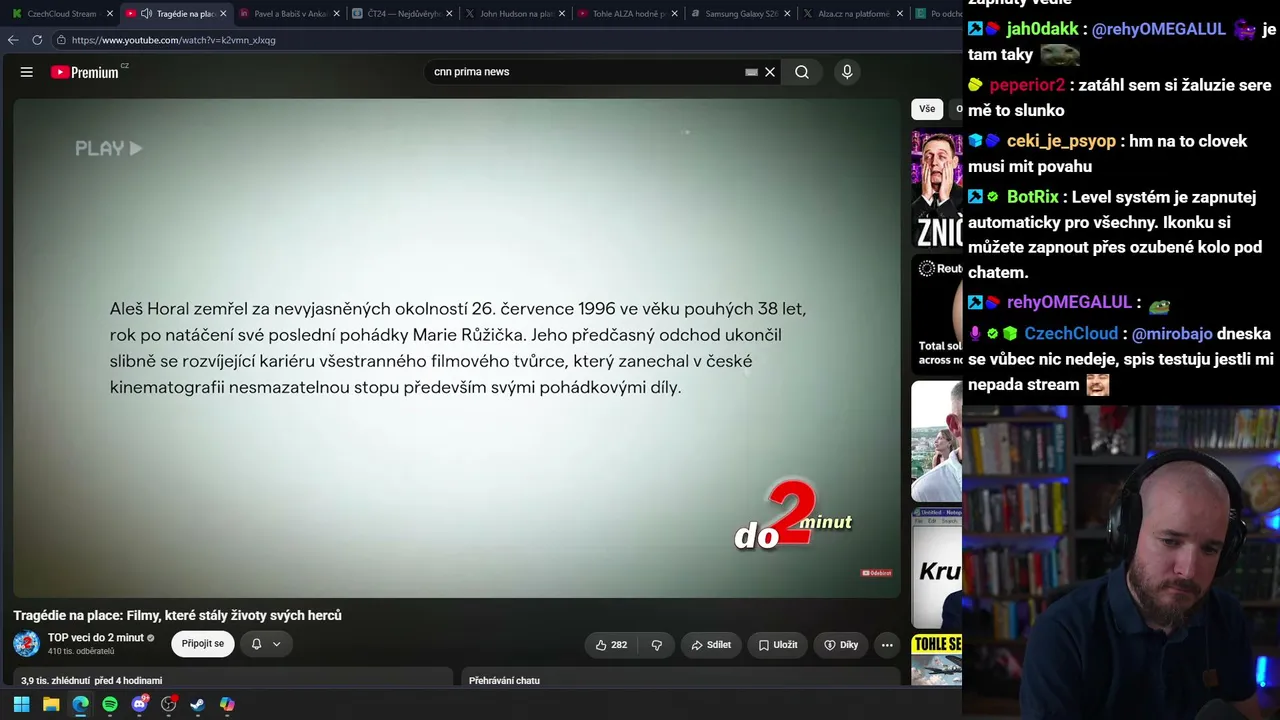Image resolution: width=1280 pixels, height=720 pixels.
Task: Switch to the CzechCloud Stream tab
Action: (x=61, y=14)
